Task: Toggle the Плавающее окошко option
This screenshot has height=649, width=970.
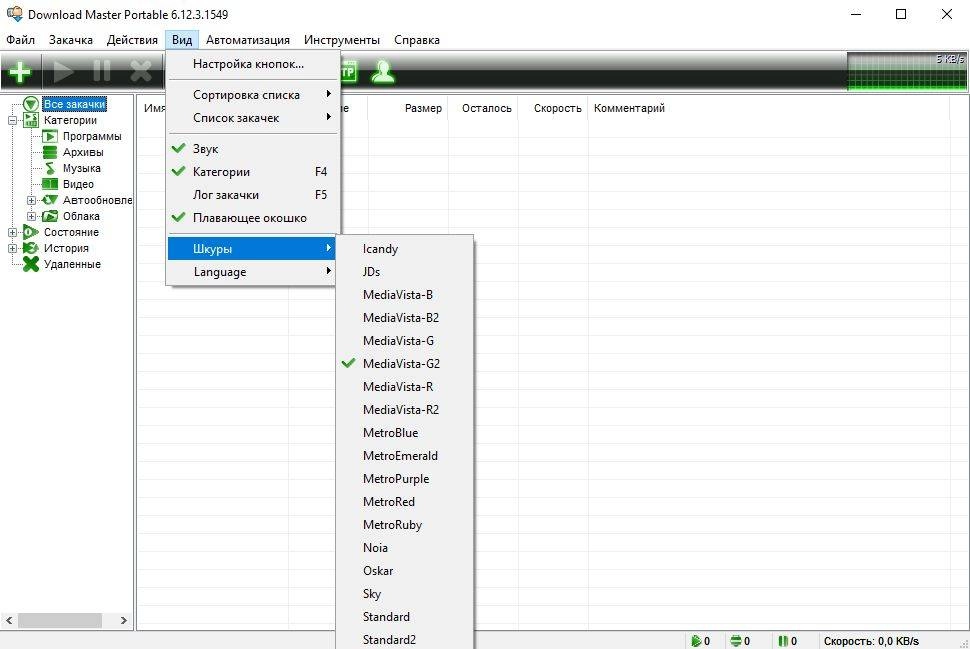Action: [x=253, y=218]
